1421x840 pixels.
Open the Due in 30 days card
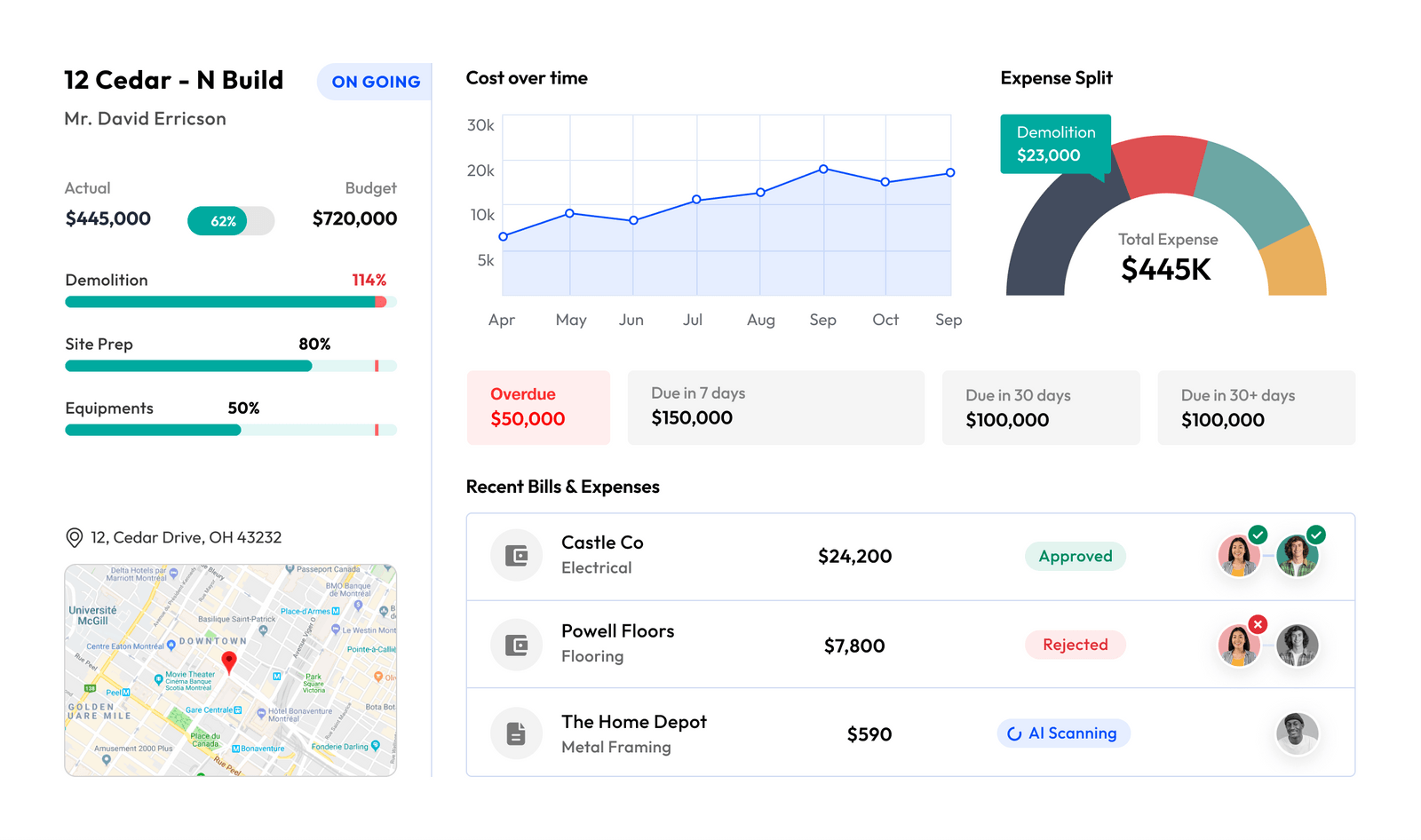pos(1041,408)
